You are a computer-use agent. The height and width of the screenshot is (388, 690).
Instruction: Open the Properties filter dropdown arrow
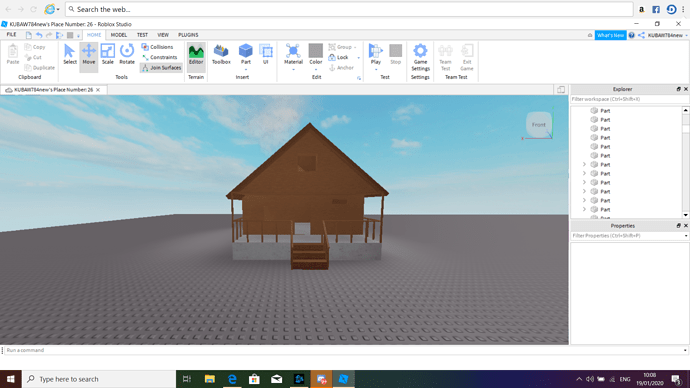(686, 236)
